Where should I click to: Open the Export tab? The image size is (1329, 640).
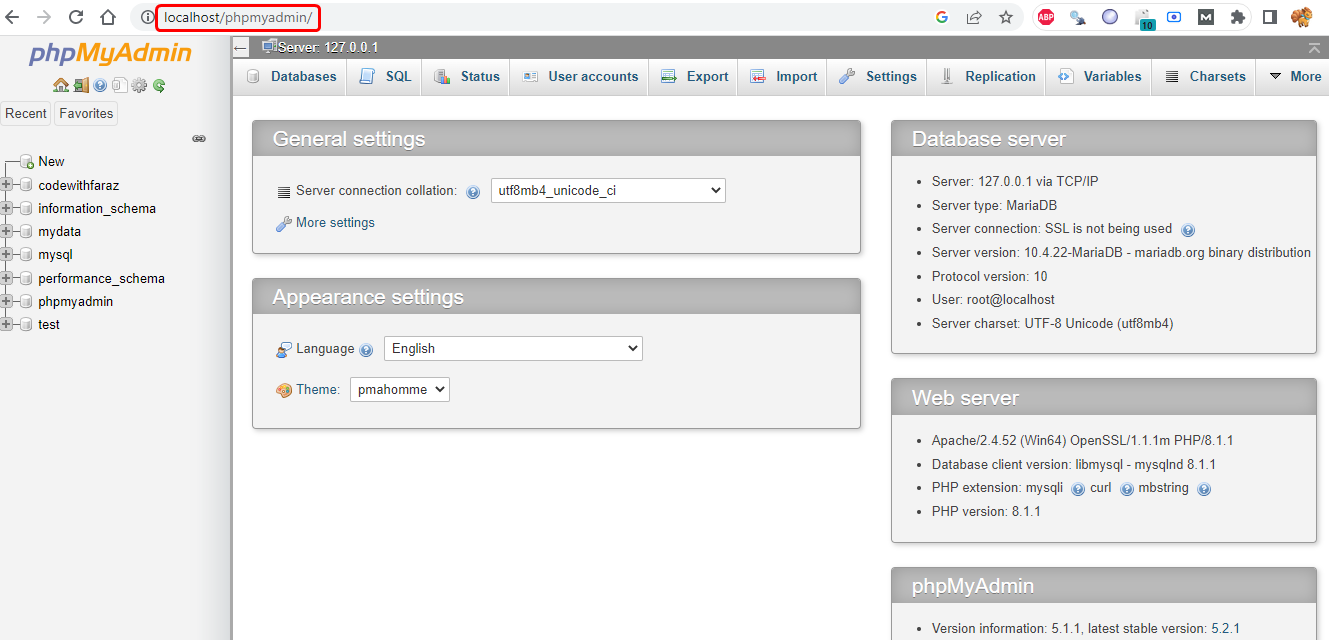point(695,76)
